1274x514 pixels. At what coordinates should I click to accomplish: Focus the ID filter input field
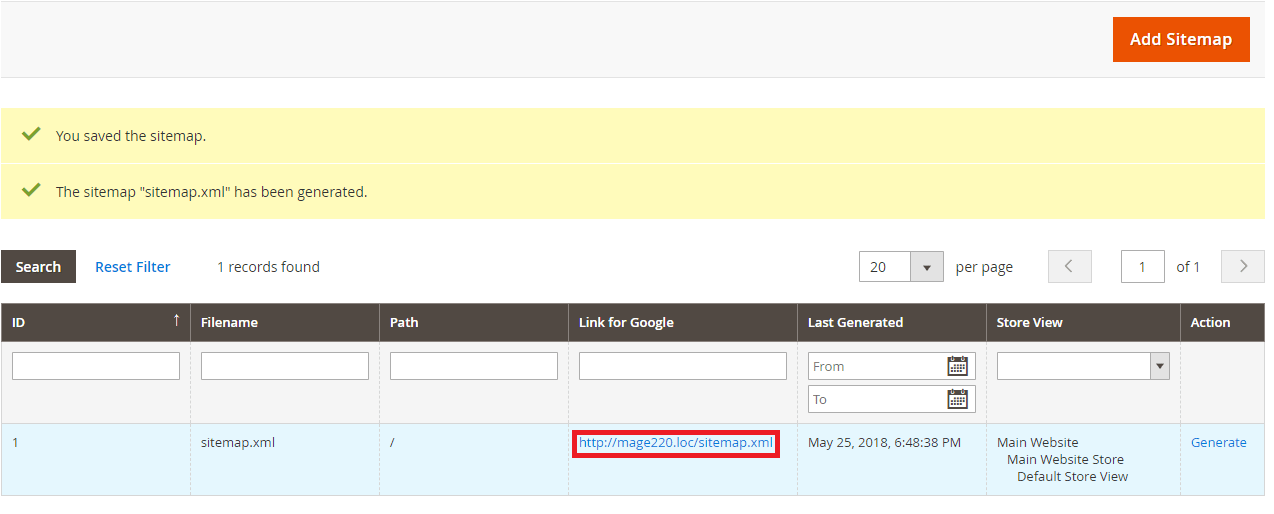[x=96, y=366]
